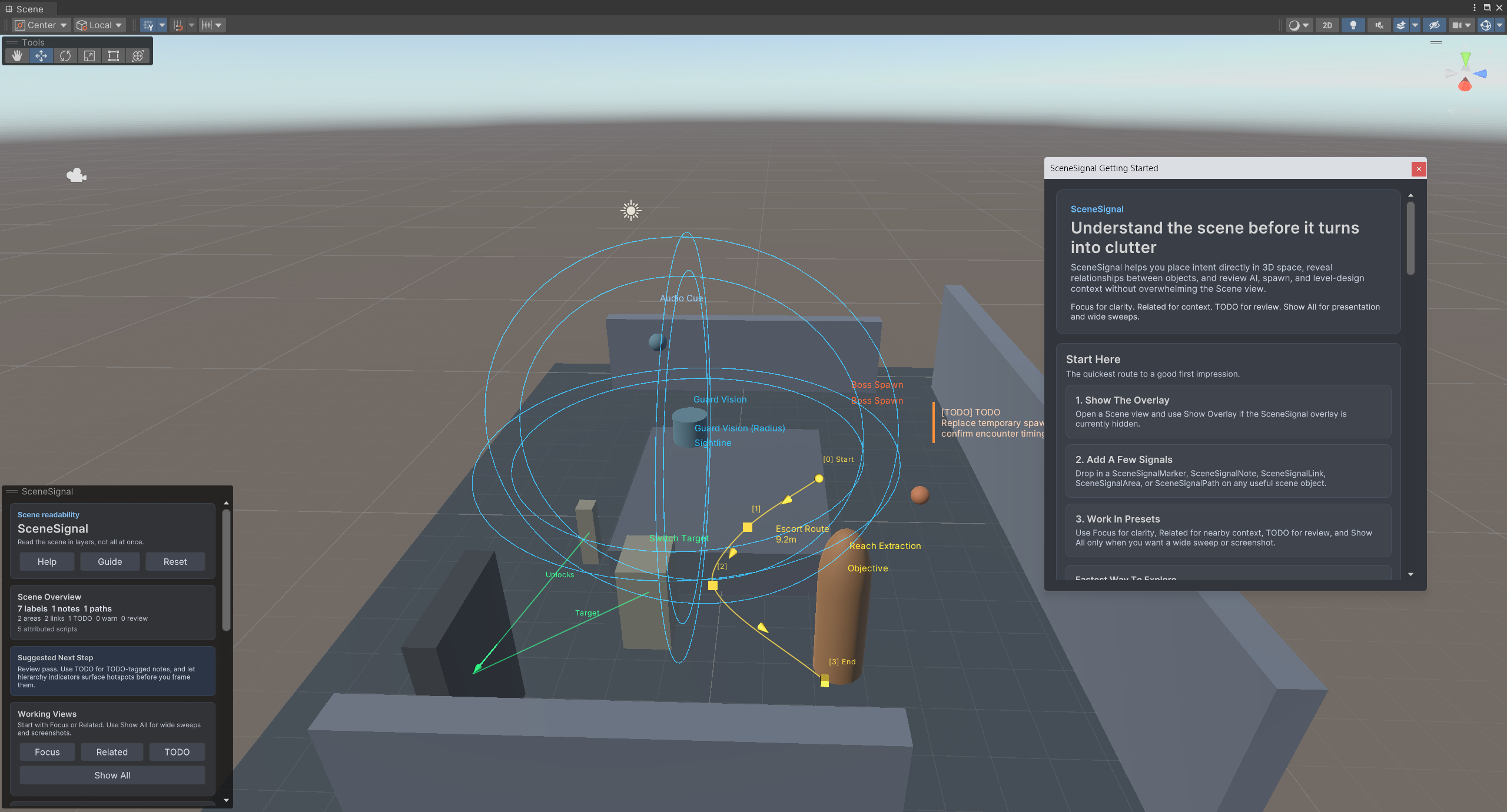Select the Hand view tool
This screenshot has width=1507, height=812.
tap(17, 56)
